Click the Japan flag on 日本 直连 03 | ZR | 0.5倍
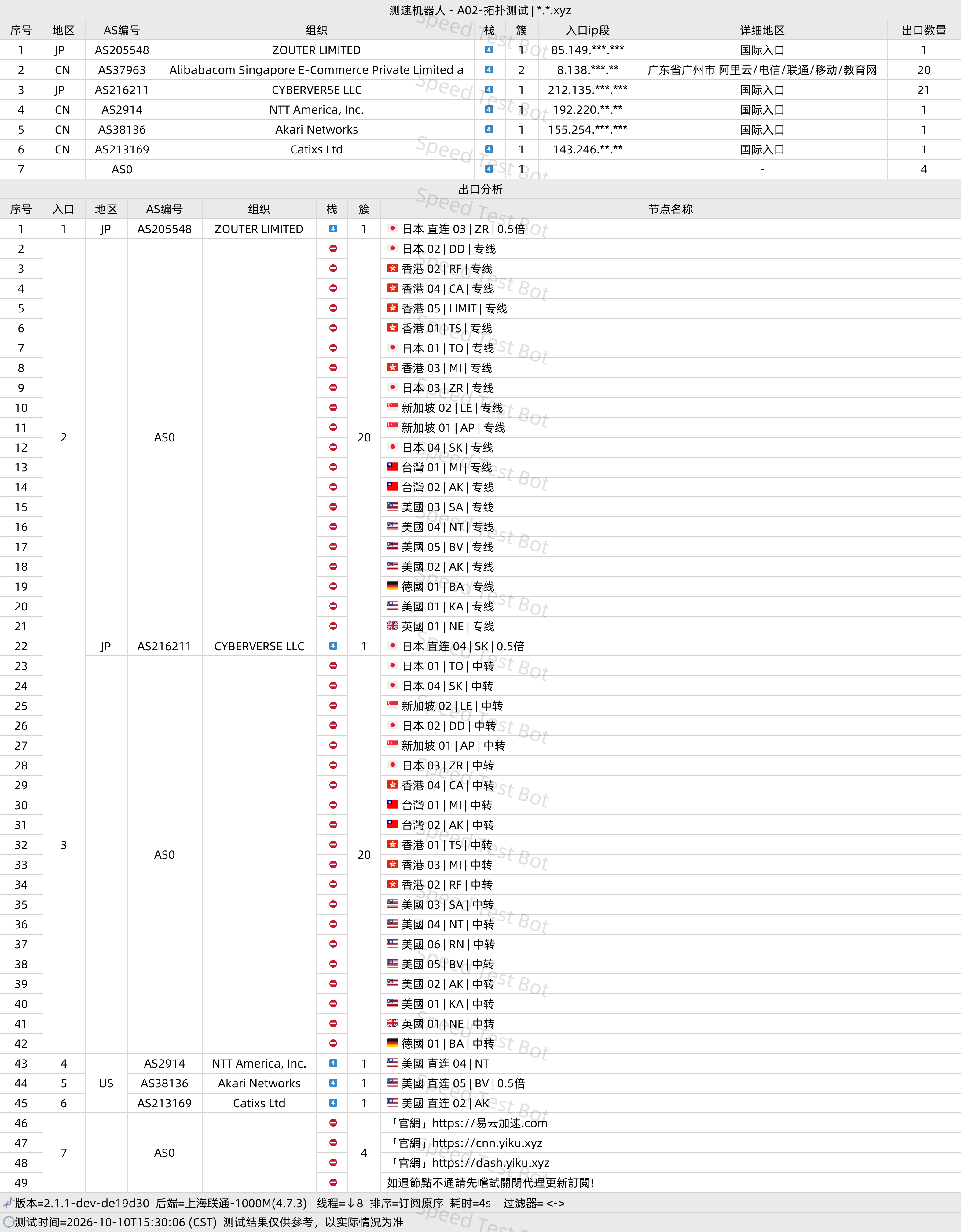 pos(393,228)
